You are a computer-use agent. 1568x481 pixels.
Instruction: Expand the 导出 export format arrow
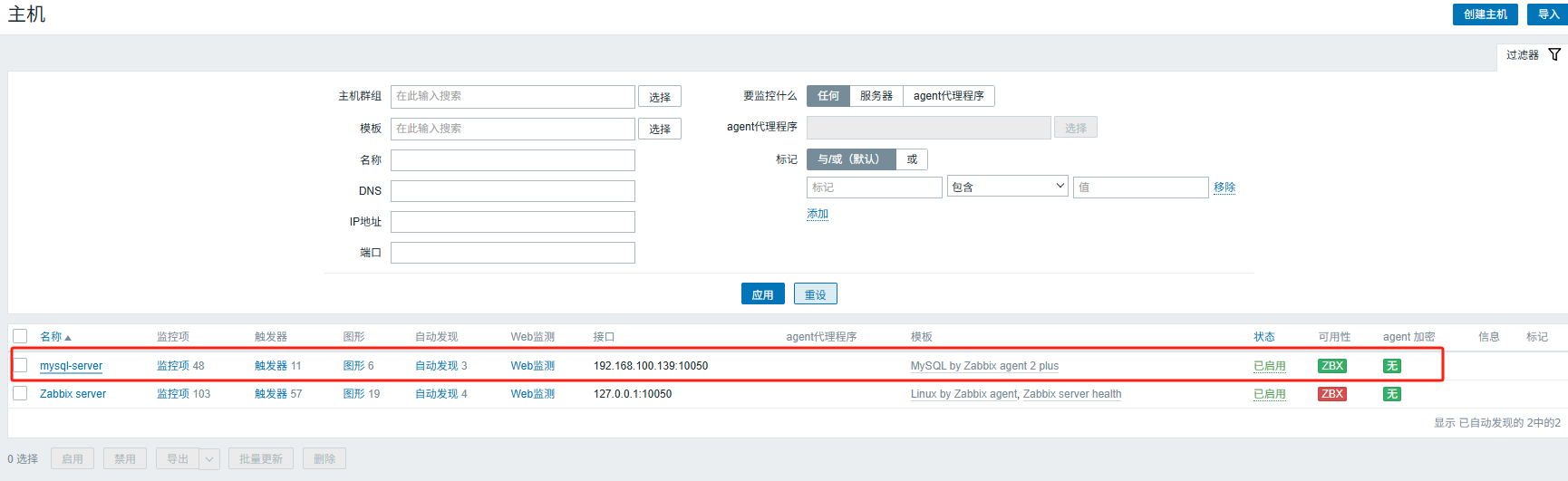[209, 459]
